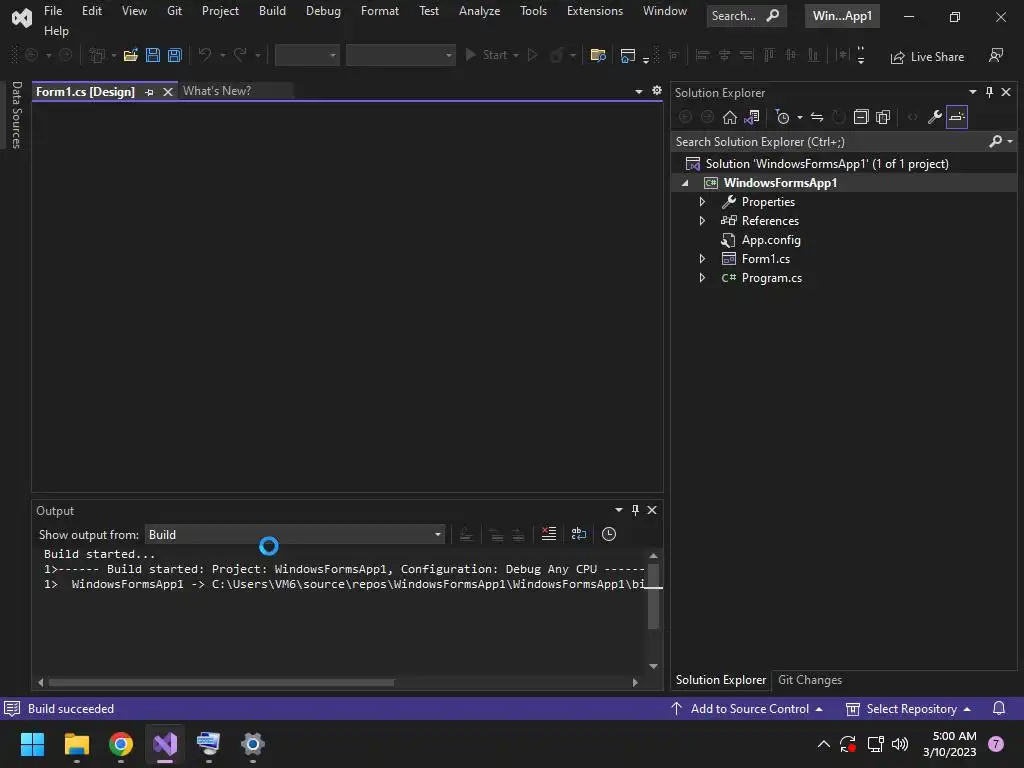The image size is (1024, 768).
Task: Open document tab list dropdown arrow
Action: point(639,91)
